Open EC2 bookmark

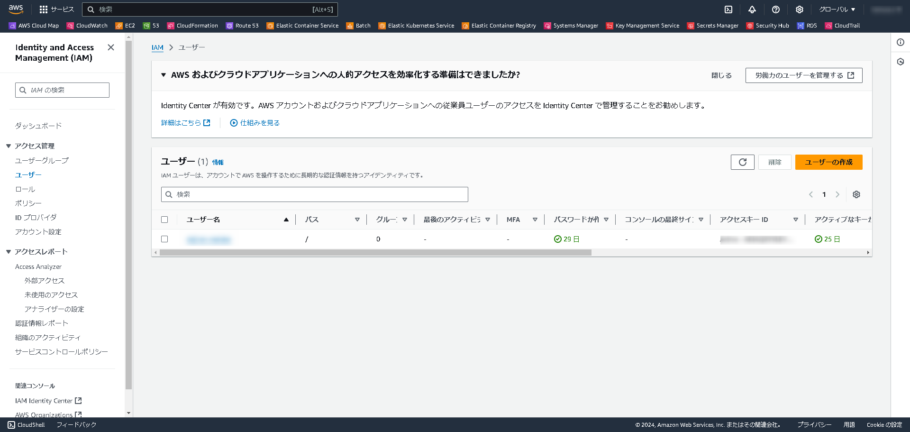[126, 26]
